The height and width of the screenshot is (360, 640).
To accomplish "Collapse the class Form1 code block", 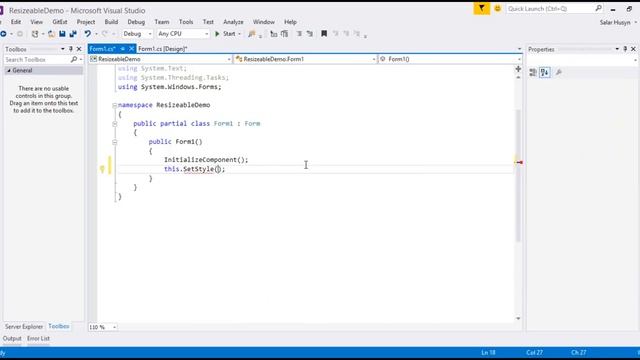I will (115, 124).
